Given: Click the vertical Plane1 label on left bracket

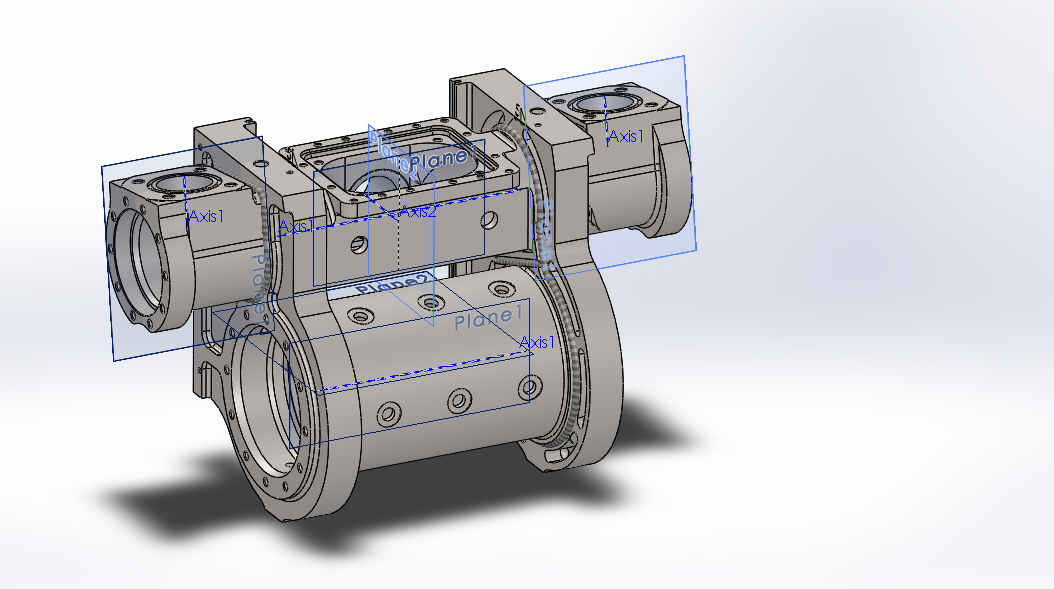Looking at the screenshot, I should [259, 284].
